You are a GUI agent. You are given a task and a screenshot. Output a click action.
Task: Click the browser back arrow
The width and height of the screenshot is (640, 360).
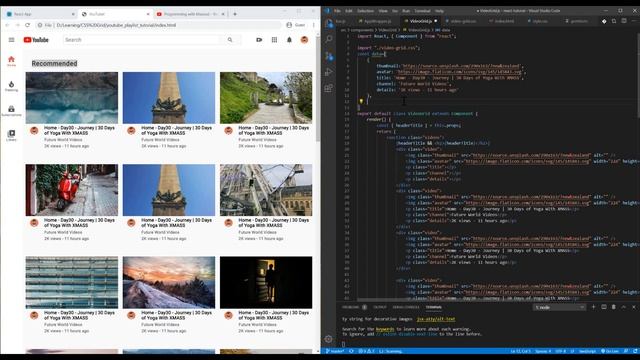coord(7,25)
